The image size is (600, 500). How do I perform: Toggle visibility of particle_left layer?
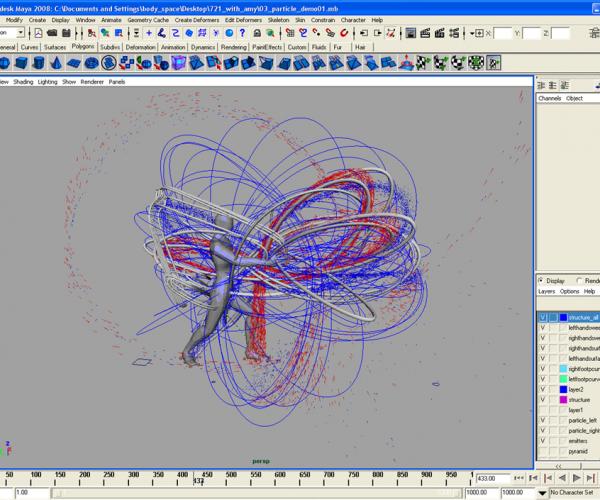(x=543, y=420)
